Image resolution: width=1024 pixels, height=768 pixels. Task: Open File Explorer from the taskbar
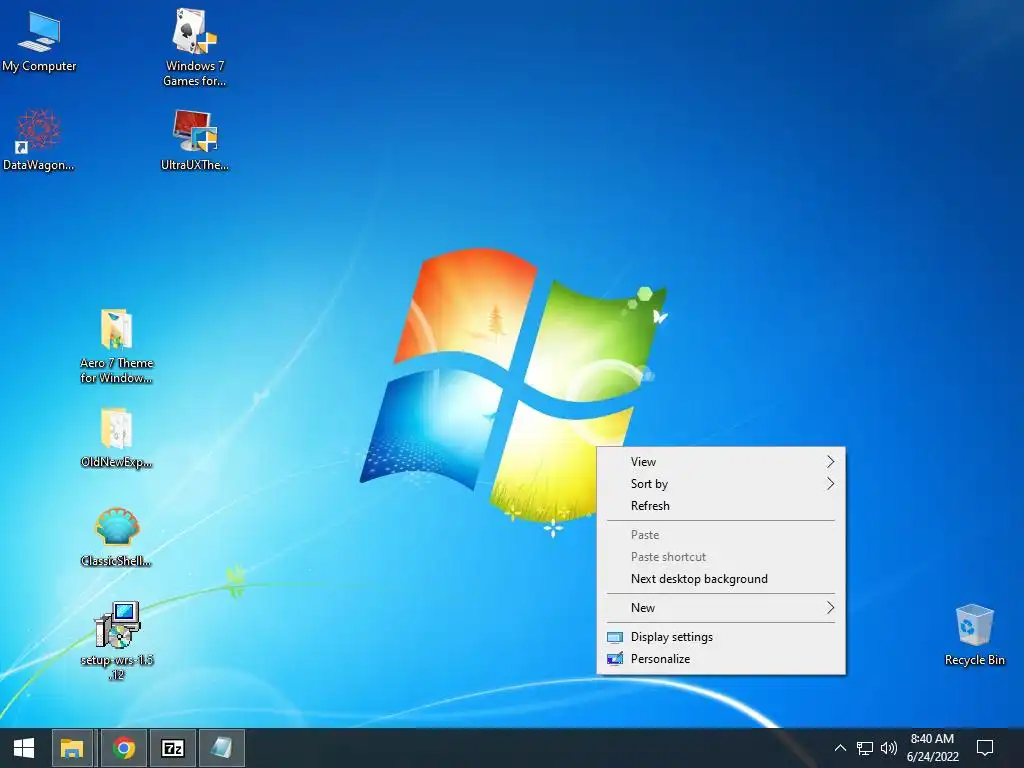pyautogui.click(x=72, y=748)
